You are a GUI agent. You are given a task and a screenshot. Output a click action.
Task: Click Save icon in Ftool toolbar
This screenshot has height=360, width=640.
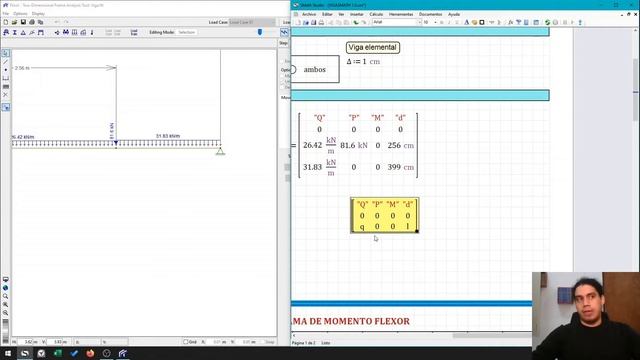coord(23,22)
